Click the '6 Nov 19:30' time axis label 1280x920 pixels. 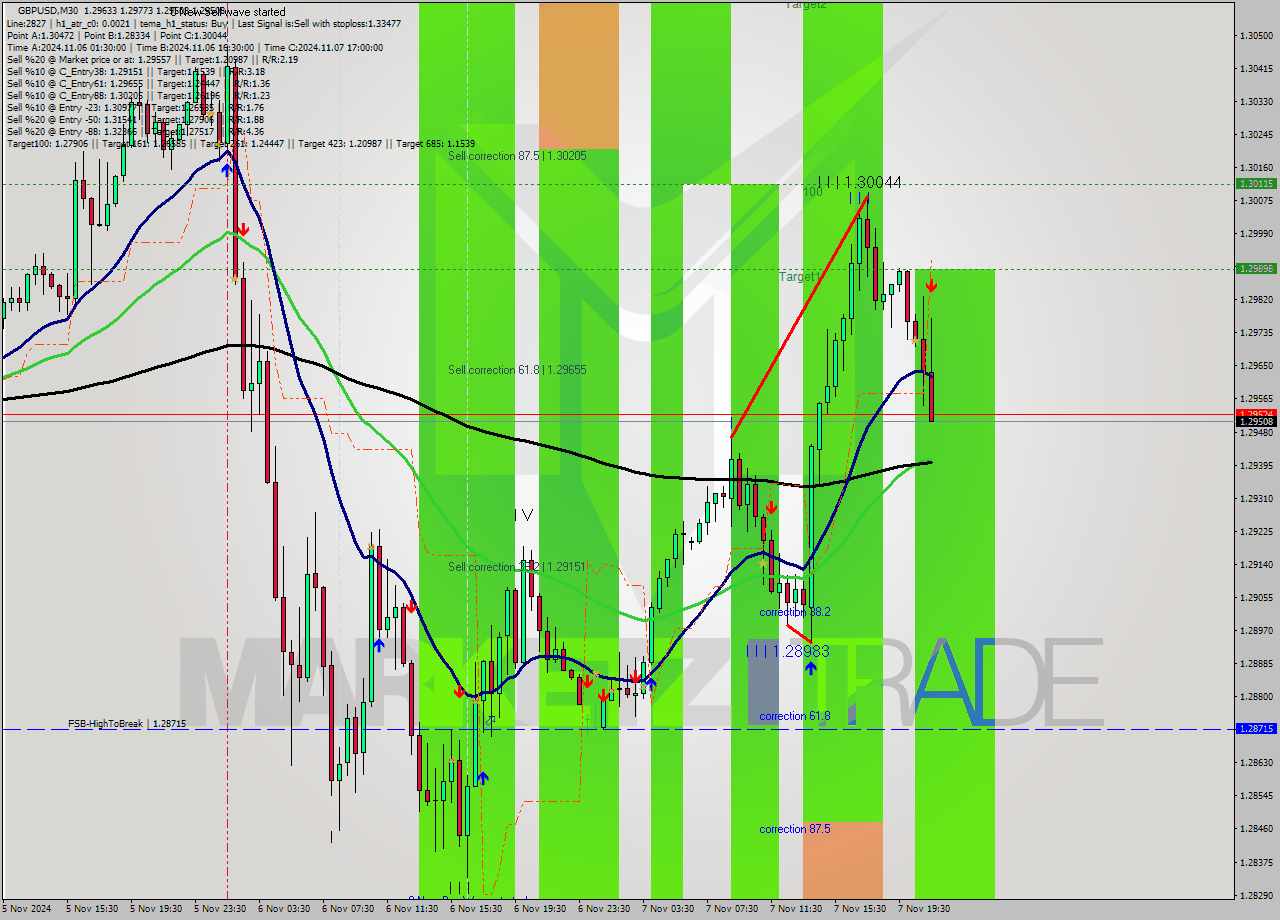coord(539,909)
